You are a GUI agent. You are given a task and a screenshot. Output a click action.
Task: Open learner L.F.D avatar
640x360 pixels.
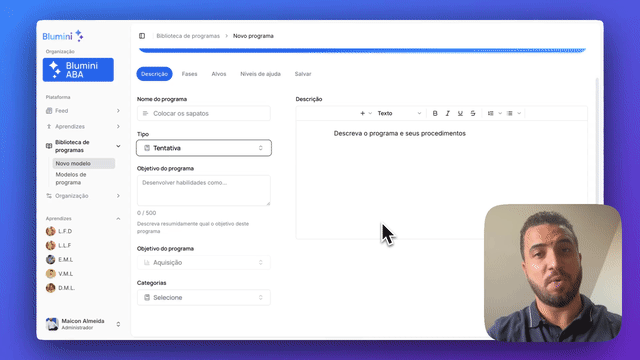51,231
